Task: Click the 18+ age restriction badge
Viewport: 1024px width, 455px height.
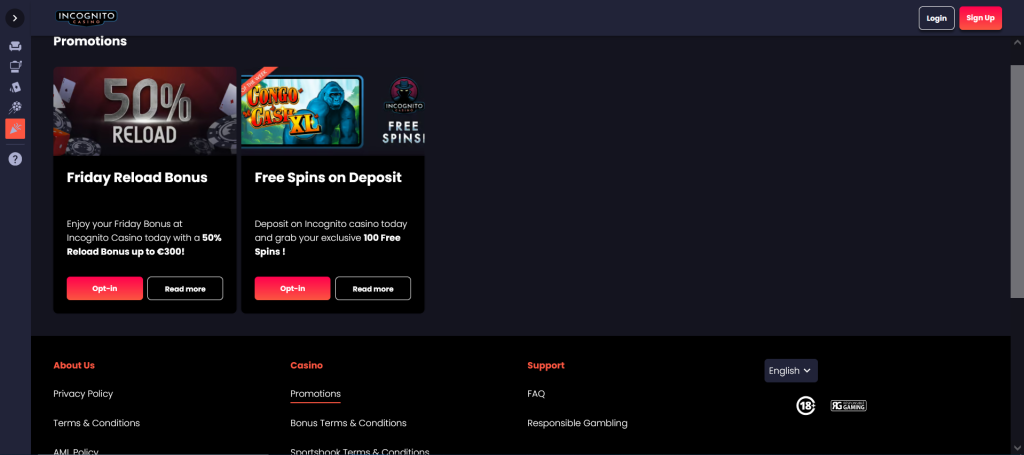Action: [x=805, y=405]
